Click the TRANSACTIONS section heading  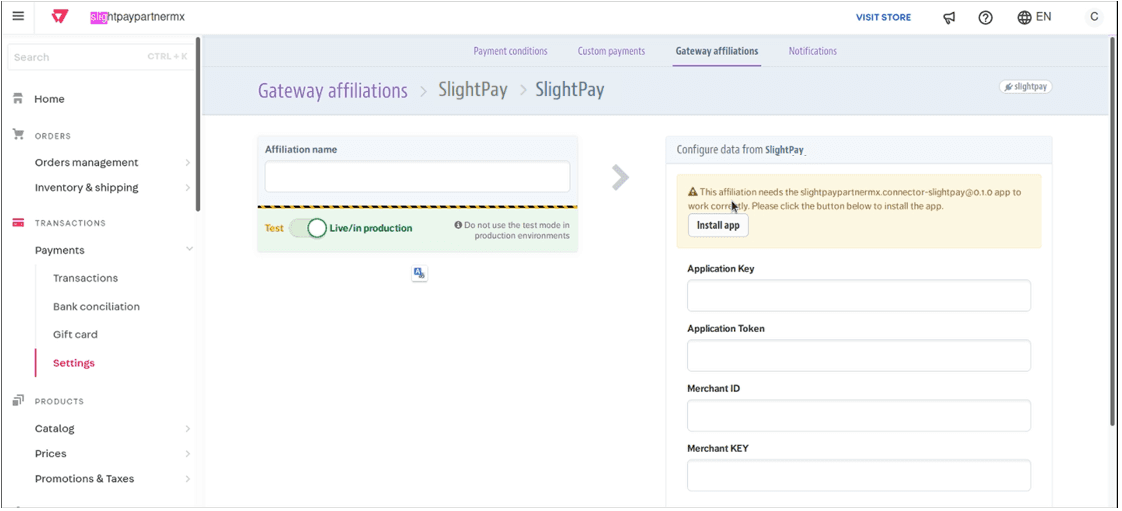click(70, 223)
